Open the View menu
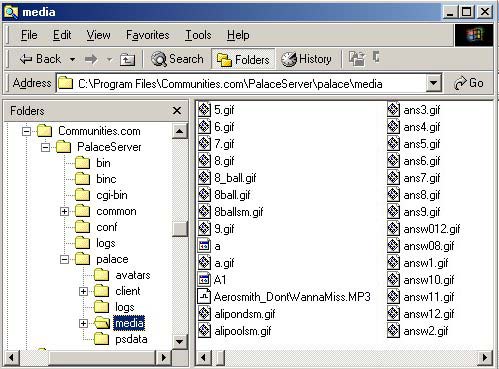The image size is (499, 369). pyautogui.click(x=98, y=35)
